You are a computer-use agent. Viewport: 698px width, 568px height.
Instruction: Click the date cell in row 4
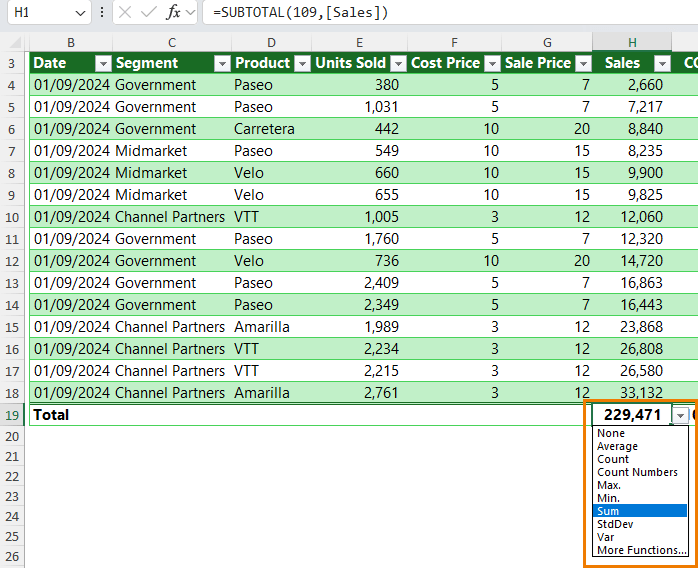click(71, 85)
